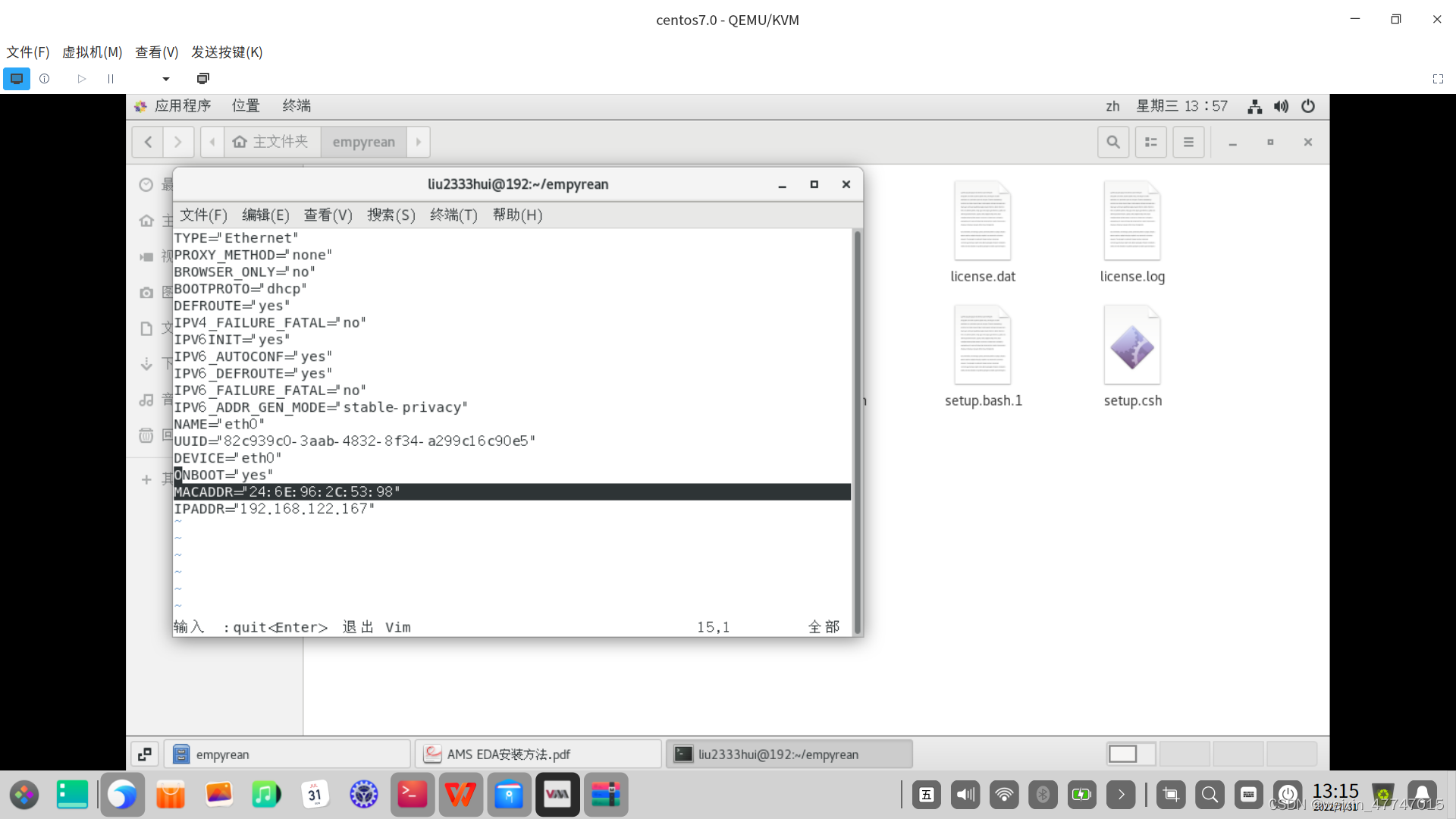This screenshot has height=819, width=1456.
Task: Open the 发送按键(K) menu
Action: pos(227,52)
